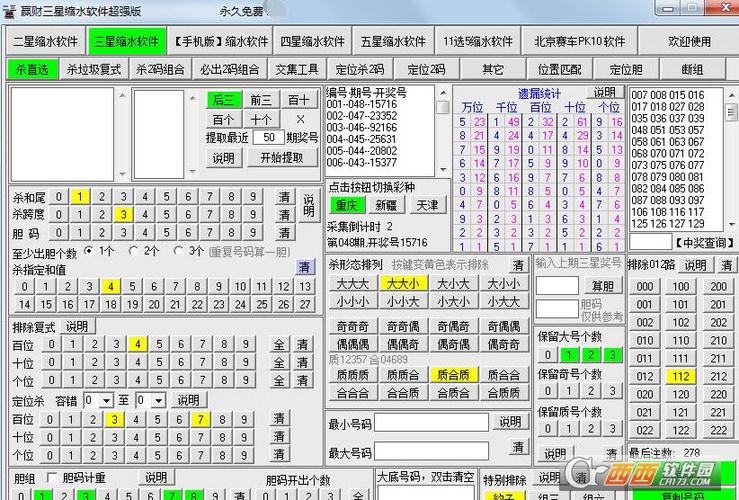Open the 五星缩水软件 tab
Screen dimensions: 739x500
point(393,41)
